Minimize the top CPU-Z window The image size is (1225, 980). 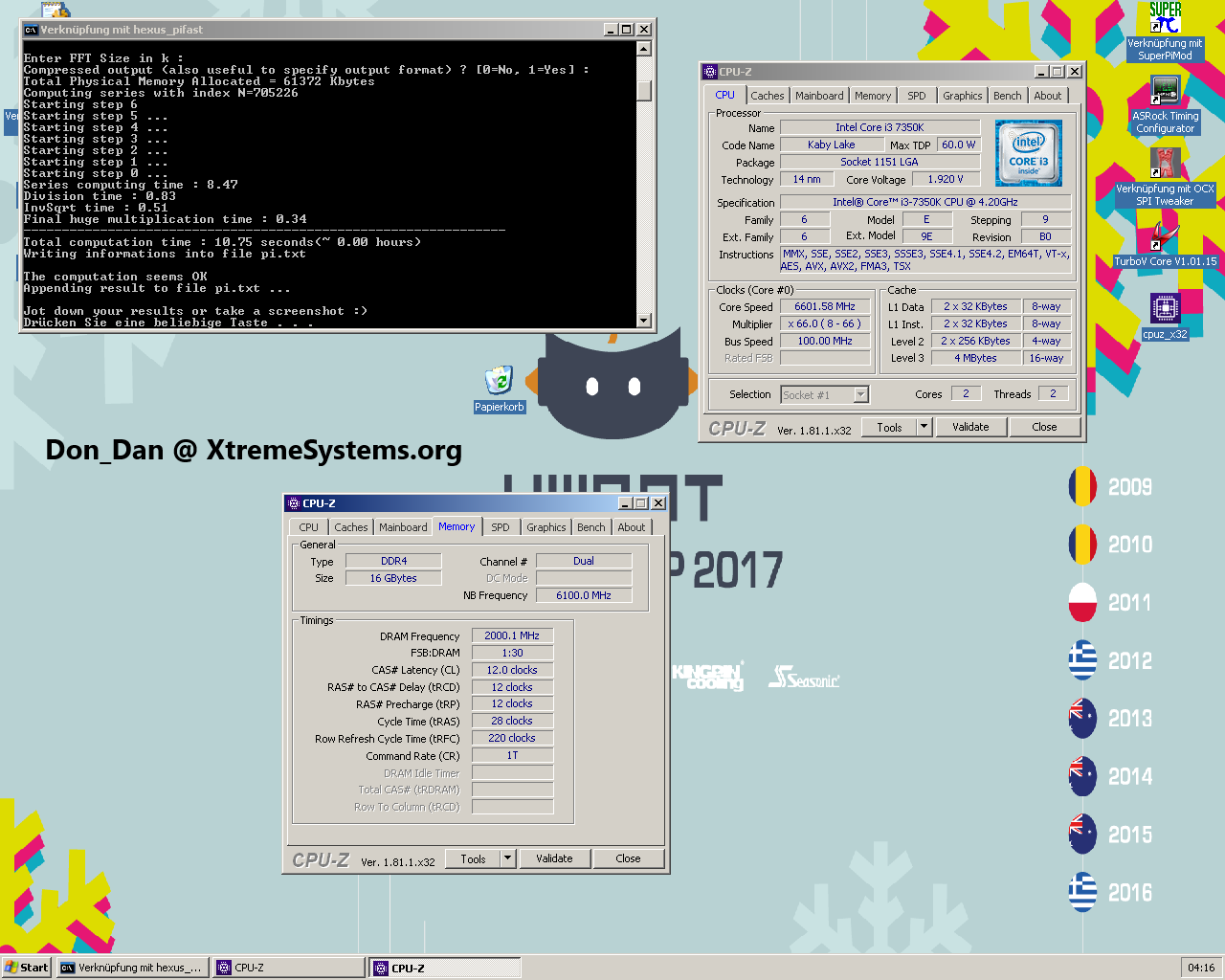(1041, 72)
